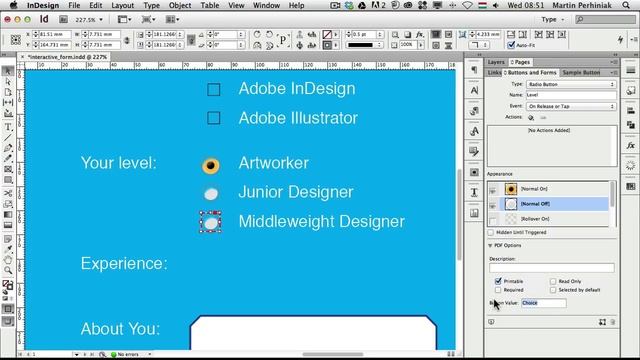Open the arrange documents dropdown
This screenshot has height=360, width=640.
click(x=172, y=19)
